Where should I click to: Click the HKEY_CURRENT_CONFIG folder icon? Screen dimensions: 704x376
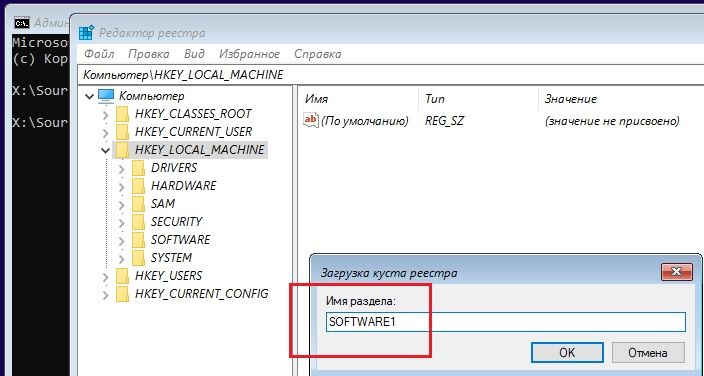coord(123,294)
